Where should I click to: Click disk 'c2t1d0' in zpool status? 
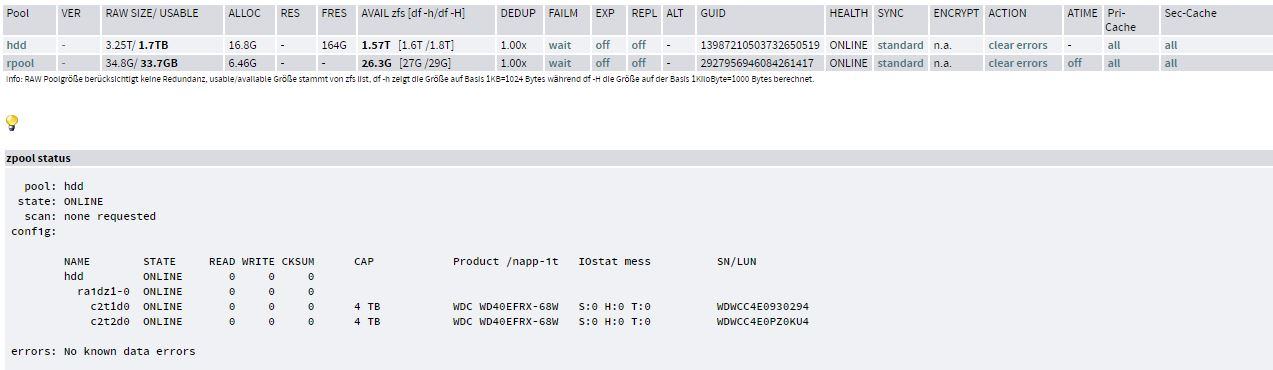pos(109,306)
